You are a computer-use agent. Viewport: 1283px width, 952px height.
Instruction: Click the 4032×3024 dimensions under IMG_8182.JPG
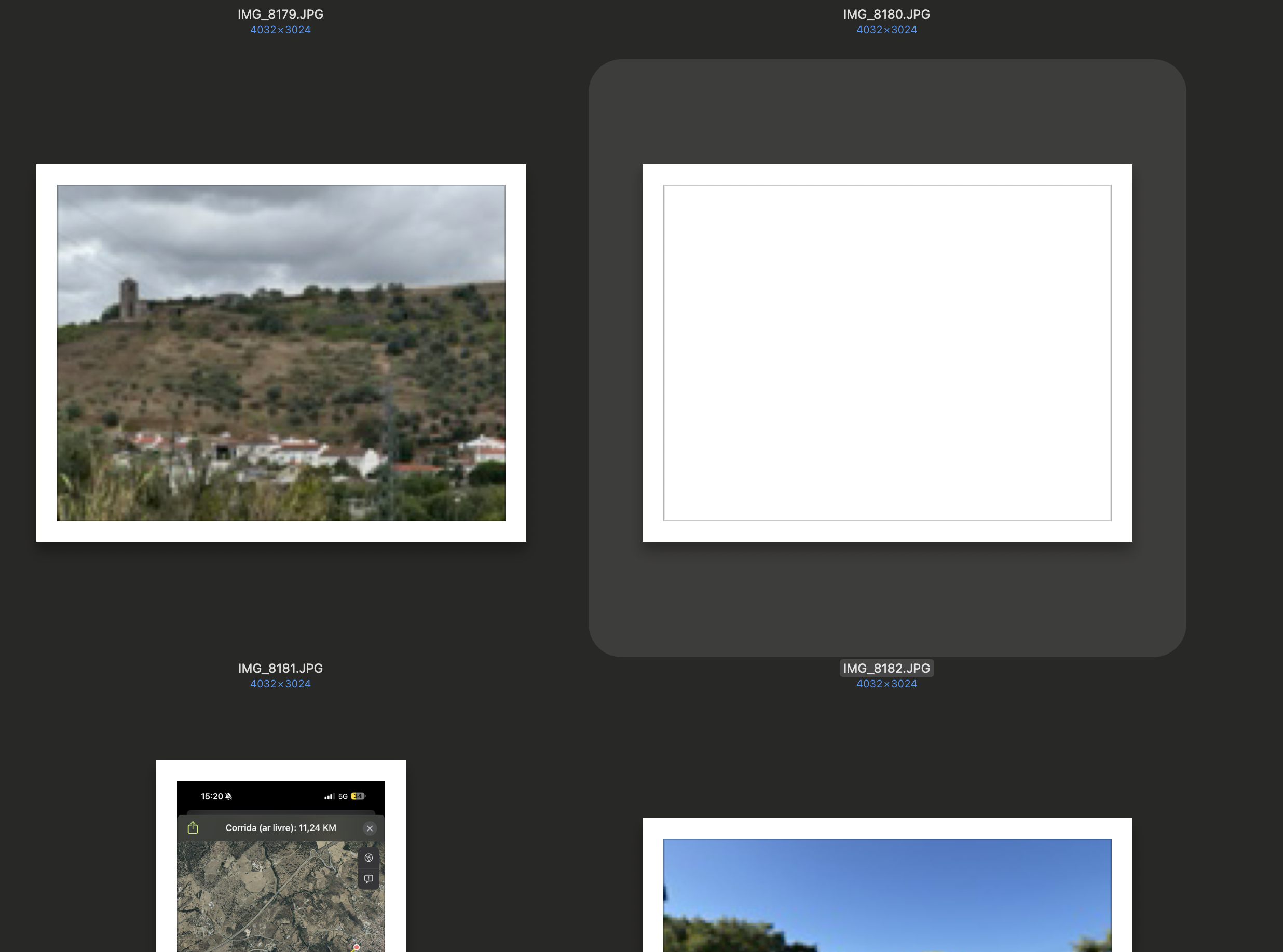pyautogui.click(x=886, y=684)
